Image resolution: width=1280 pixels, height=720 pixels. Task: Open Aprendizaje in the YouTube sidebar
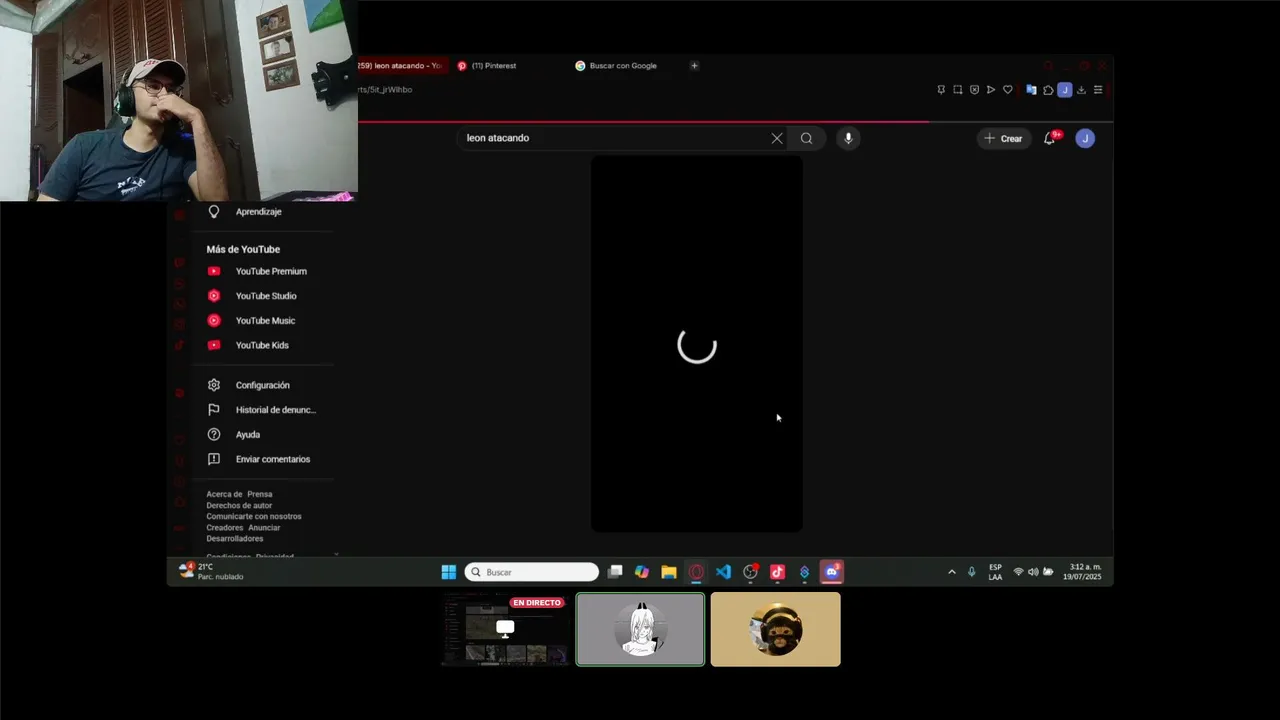coord(258,212)
